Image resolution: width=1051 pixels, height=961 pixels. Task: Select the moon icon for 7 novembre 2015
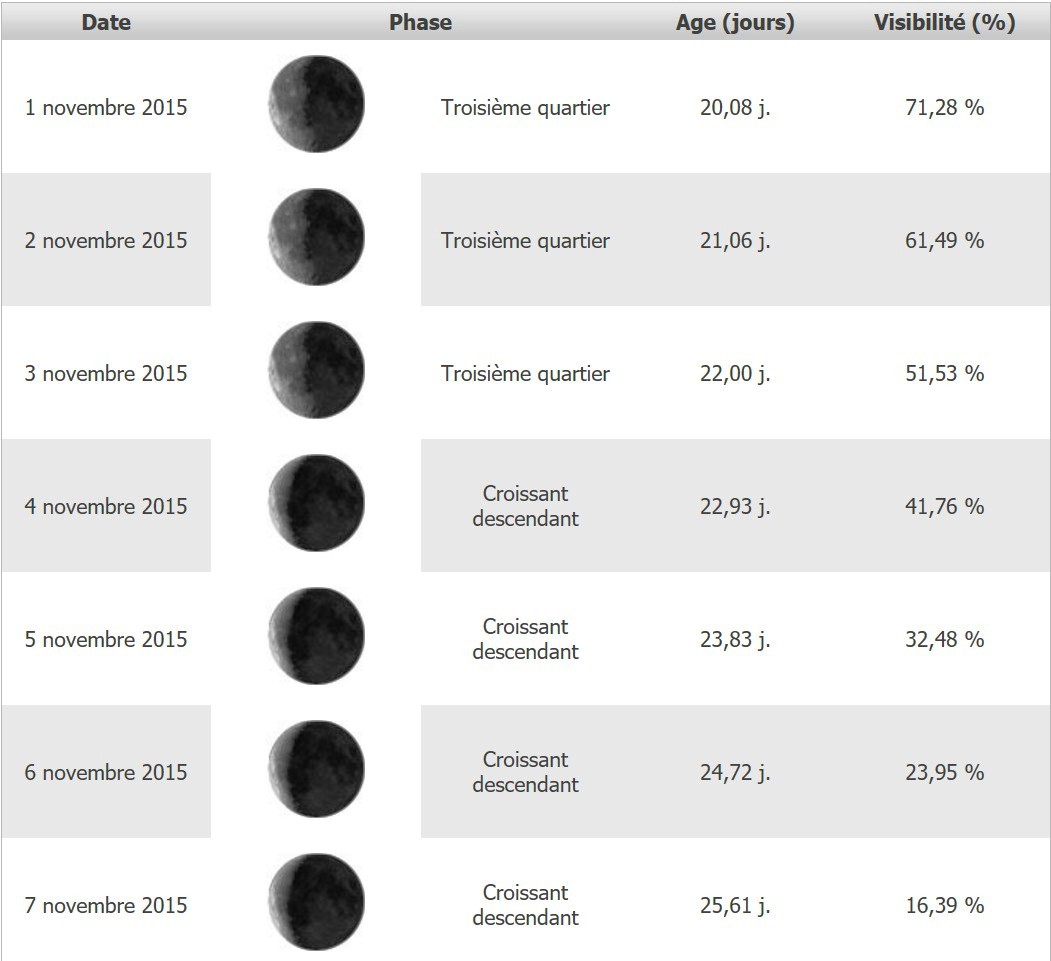point(316,903)
